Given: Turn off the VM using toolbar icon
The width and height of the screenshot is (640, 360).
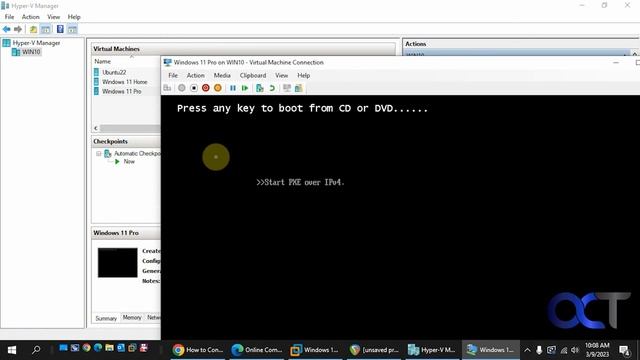Looking at the screenshot, I should tap(194, 88).
